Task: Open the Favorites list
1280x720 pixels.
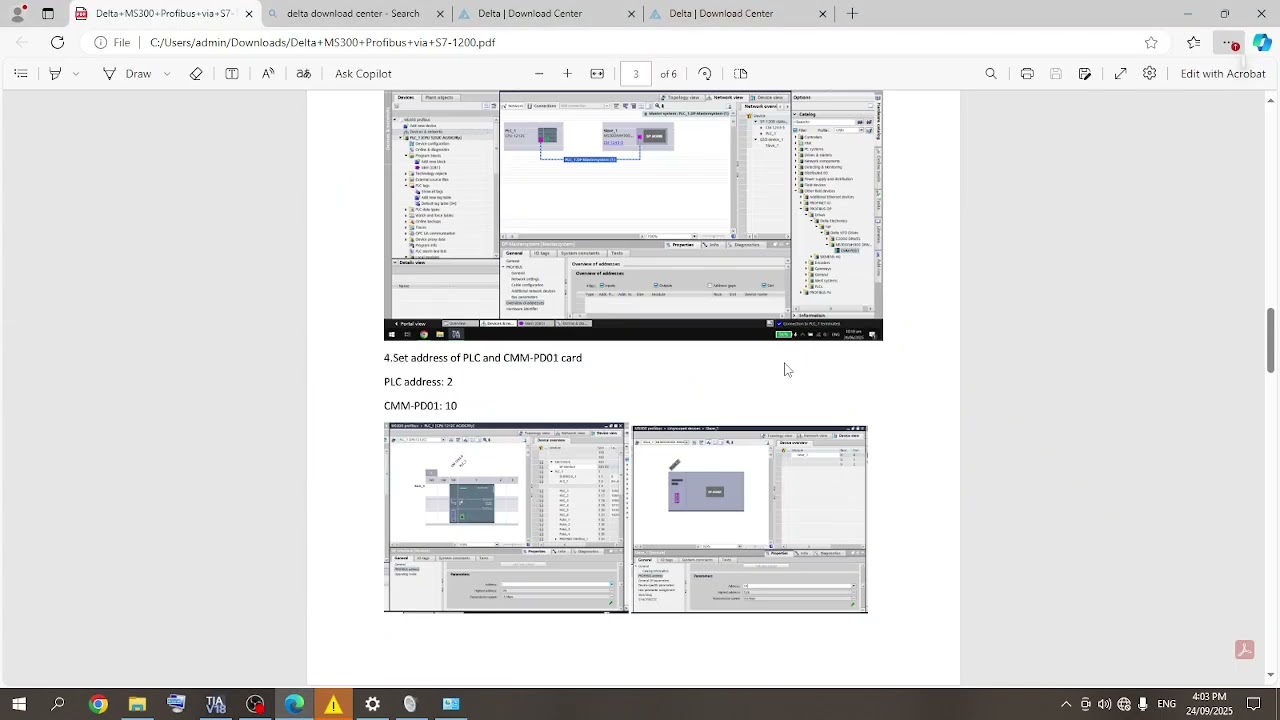Action: (x=1193, y=42)
